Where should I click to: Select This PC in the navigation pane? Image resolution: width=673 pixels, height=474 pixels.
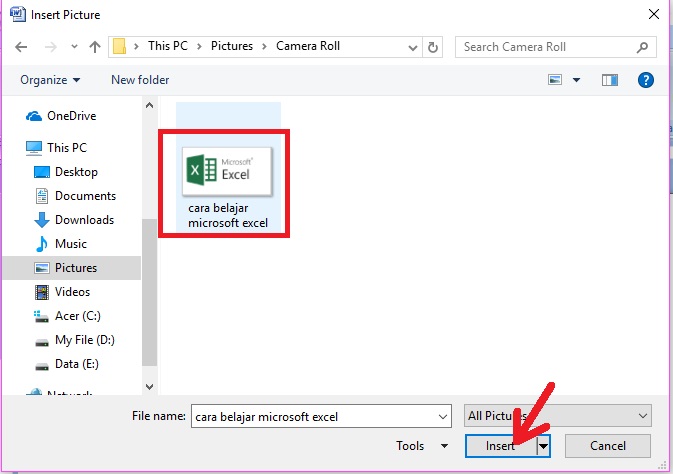(67, 148)
